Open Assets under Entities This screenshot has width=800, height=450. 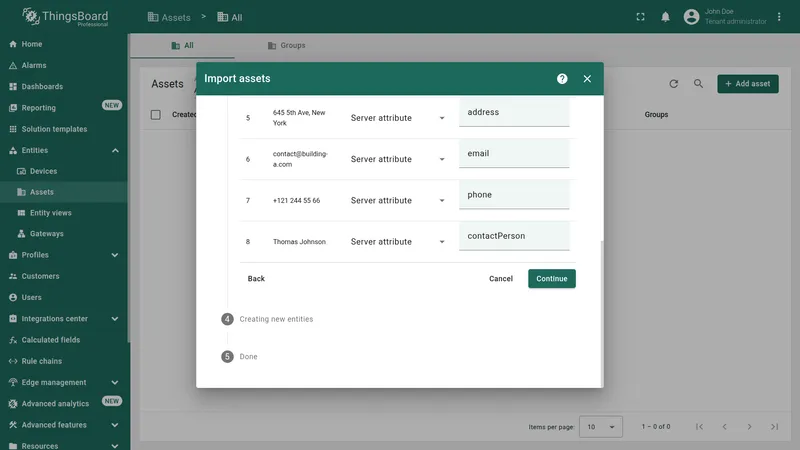point(64,192)
